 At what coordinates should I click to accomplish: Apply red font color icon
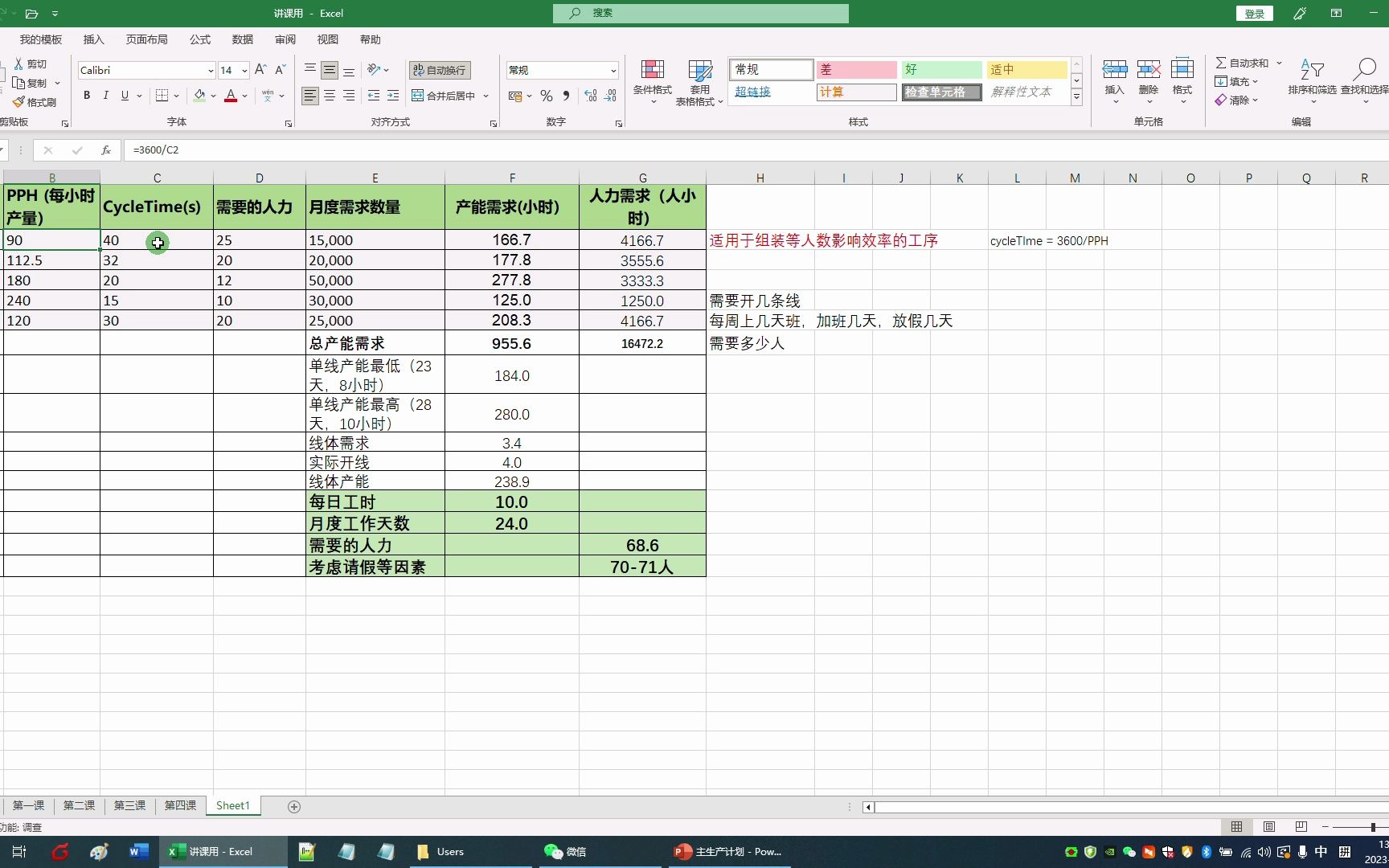pyautogui.click(x=231, y=96)
